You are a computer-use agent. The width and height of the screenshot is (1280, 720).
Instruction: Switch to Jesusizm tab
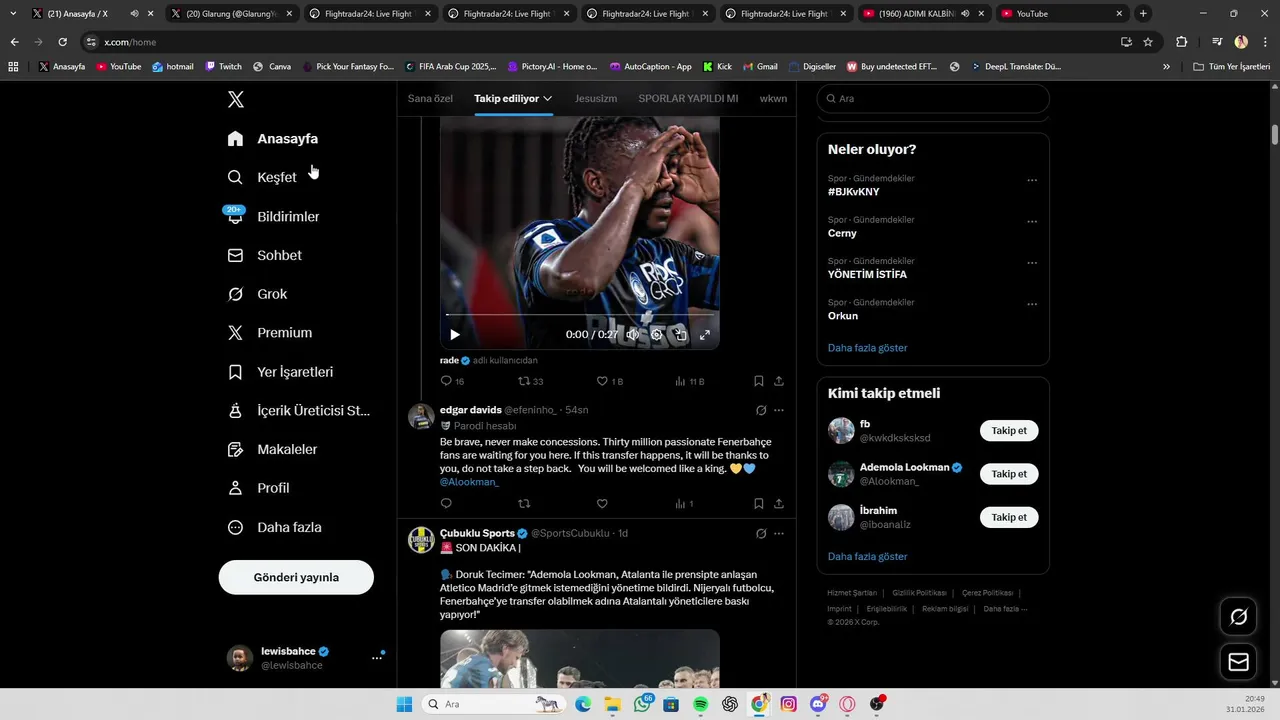coord(596,98)
